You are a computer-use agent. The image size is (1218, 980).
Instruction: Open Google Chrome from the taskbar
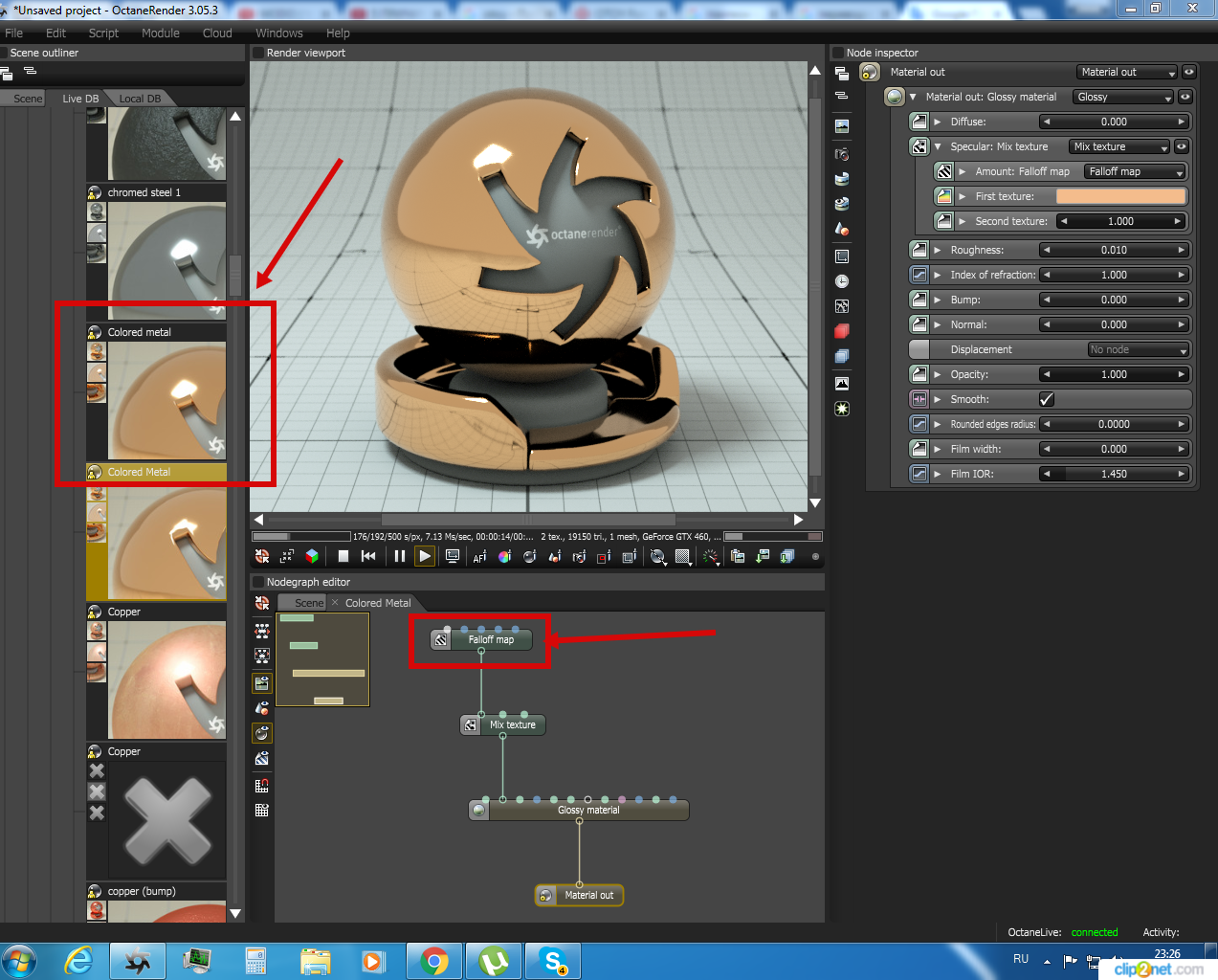pos(434,961)
